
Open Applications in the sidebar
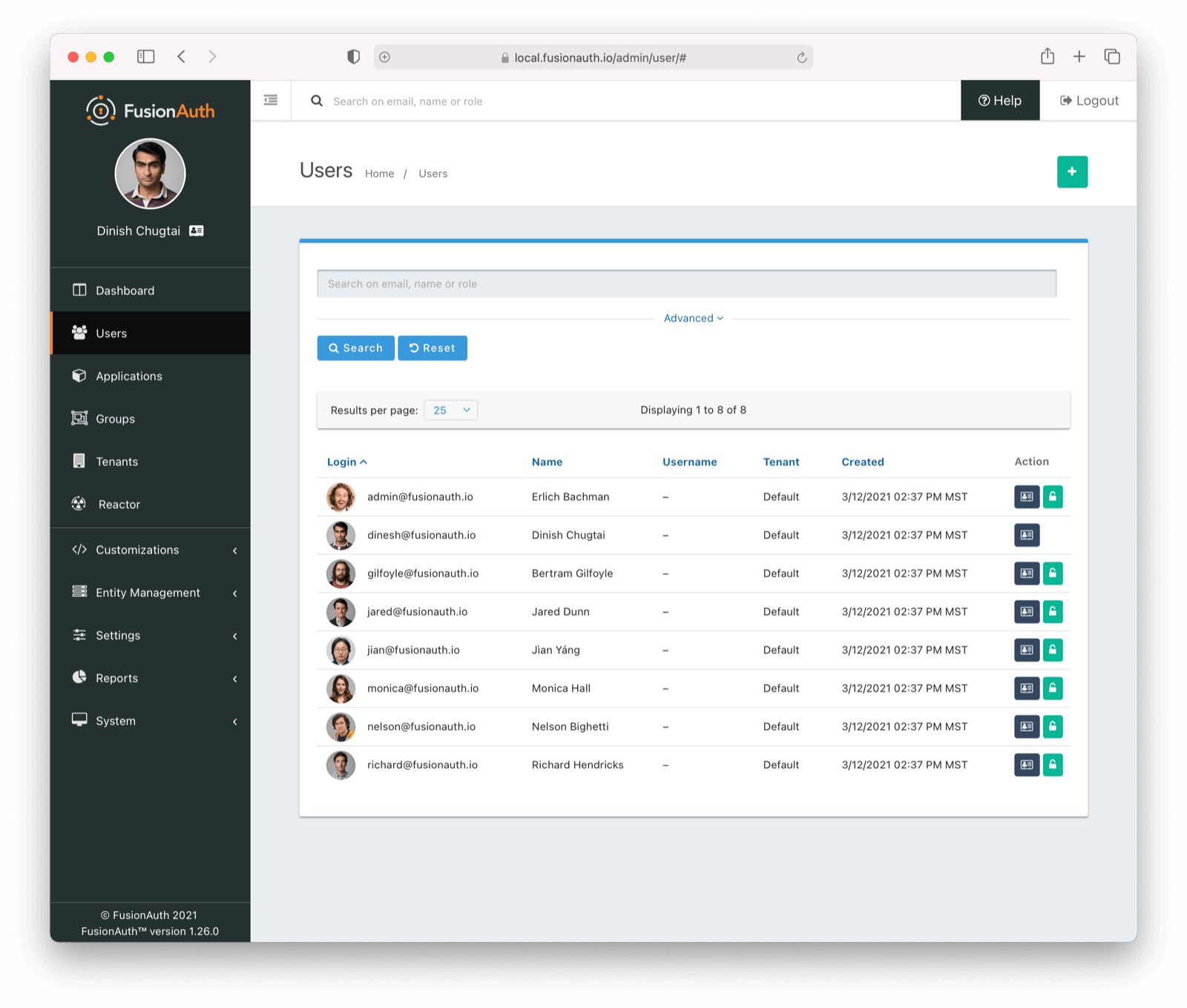coord(128,376)
